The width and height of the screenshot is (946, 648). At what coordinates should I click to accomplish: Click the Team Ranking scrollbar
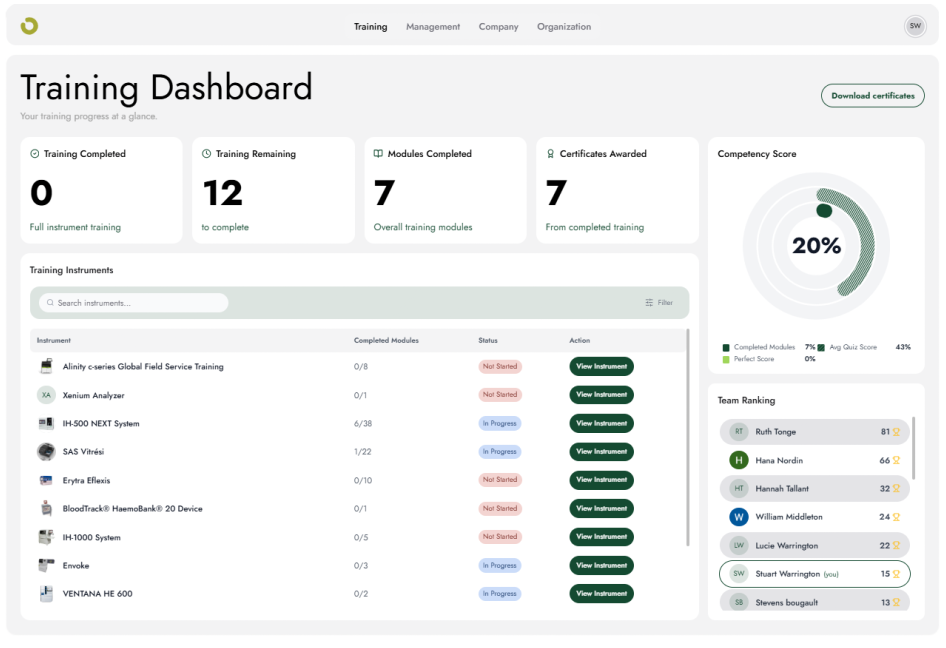(x=913, y=448)
